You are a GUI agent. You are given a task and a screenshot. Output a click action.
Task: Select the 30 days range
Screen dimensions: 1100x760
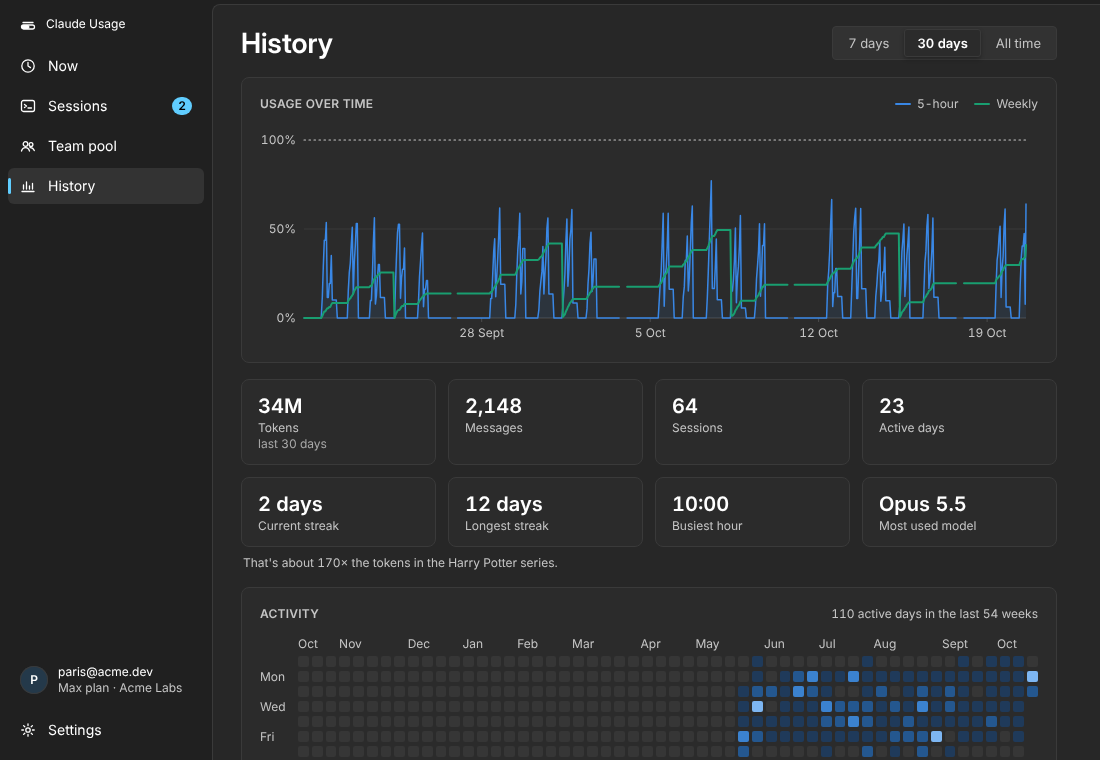(942, 44)
